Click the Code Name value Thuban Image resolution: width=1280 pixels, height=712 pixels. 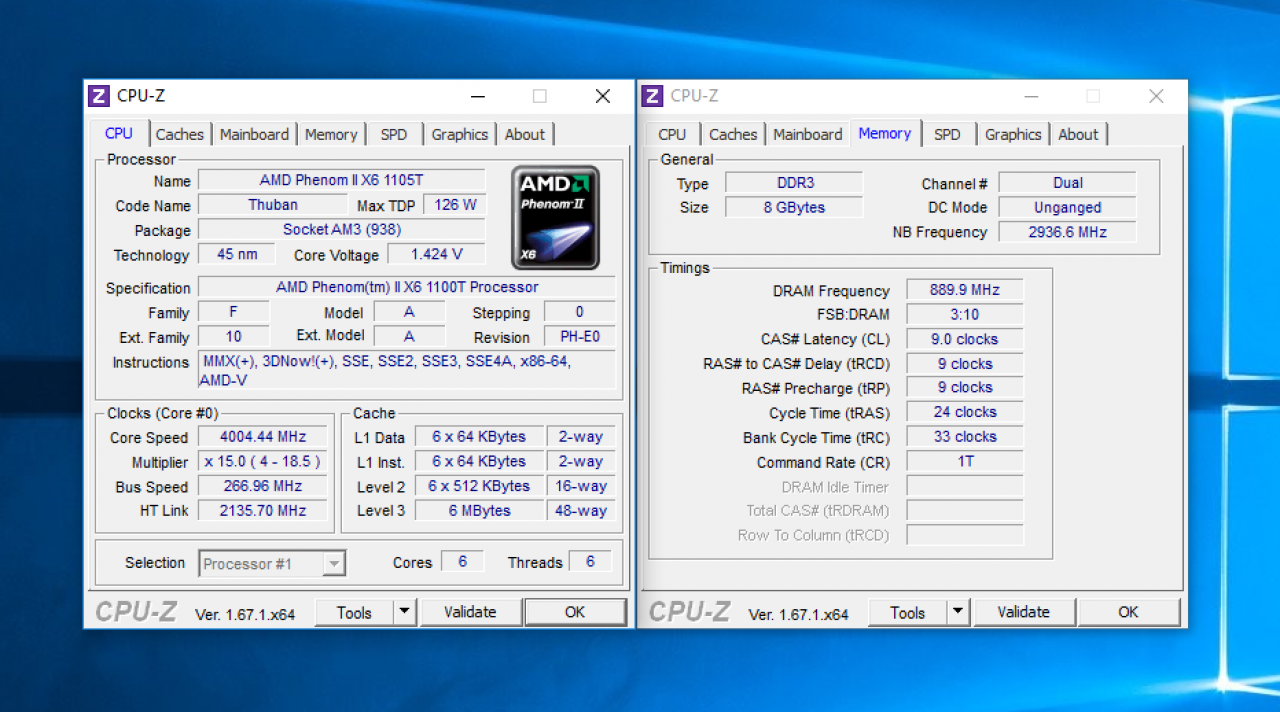273,205
